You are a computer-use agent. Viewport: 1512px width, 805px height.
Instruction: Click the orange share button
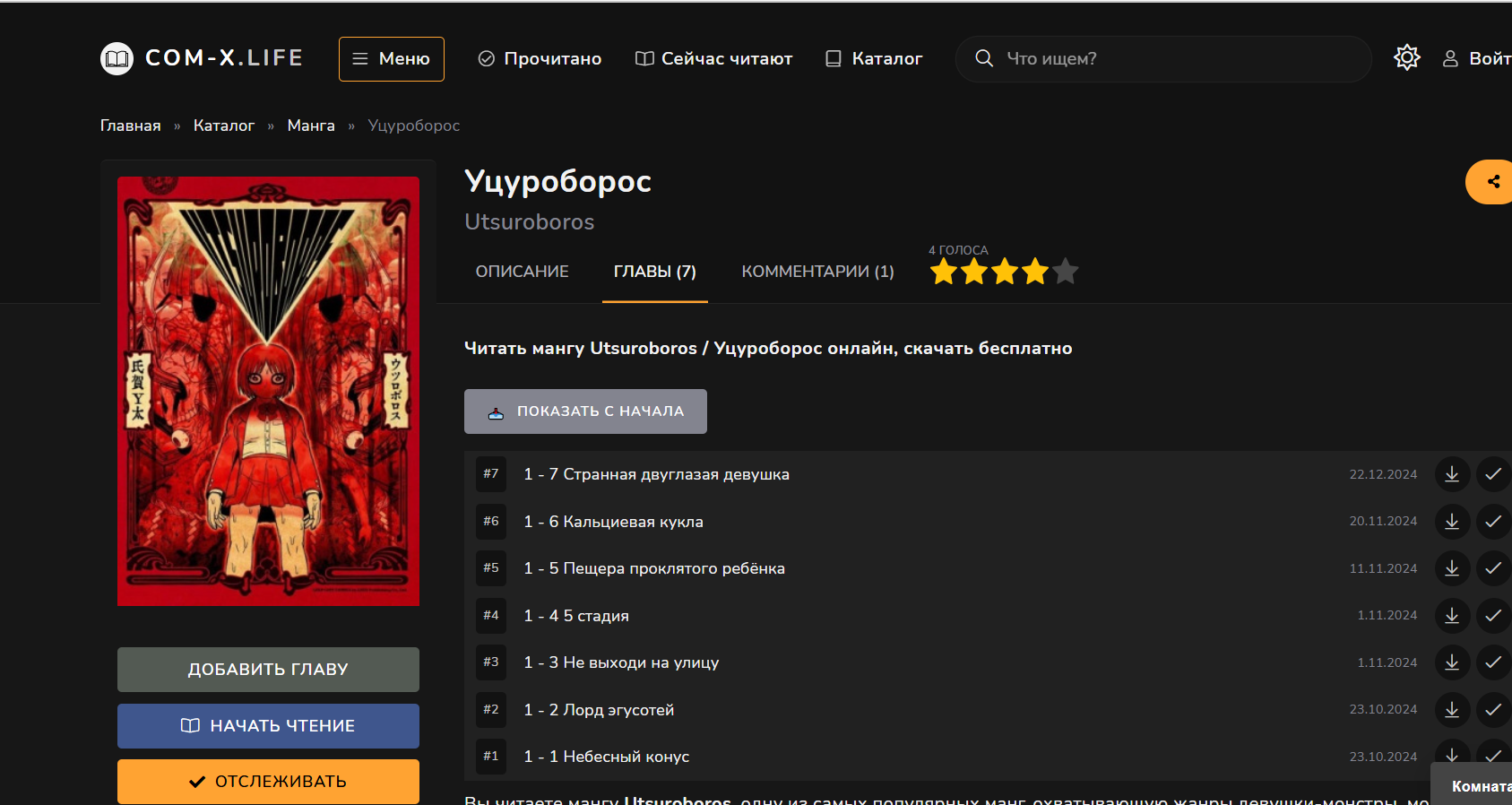tap(1490, 182)
